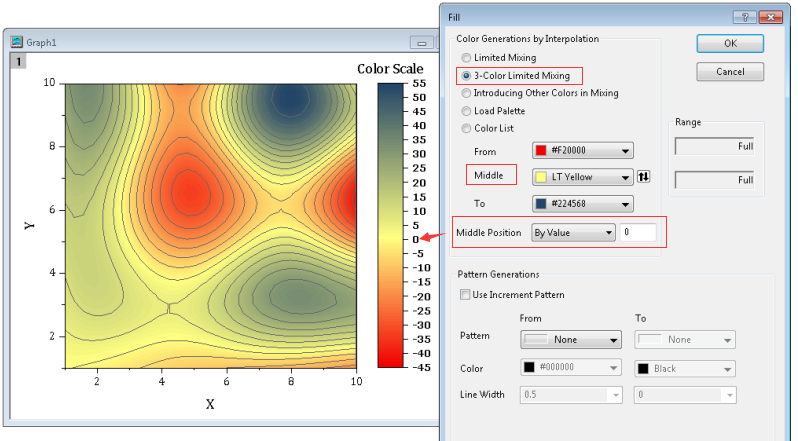Select Limited Mixing radio option
The image size is (798, 441).
[x=466, y=58]
